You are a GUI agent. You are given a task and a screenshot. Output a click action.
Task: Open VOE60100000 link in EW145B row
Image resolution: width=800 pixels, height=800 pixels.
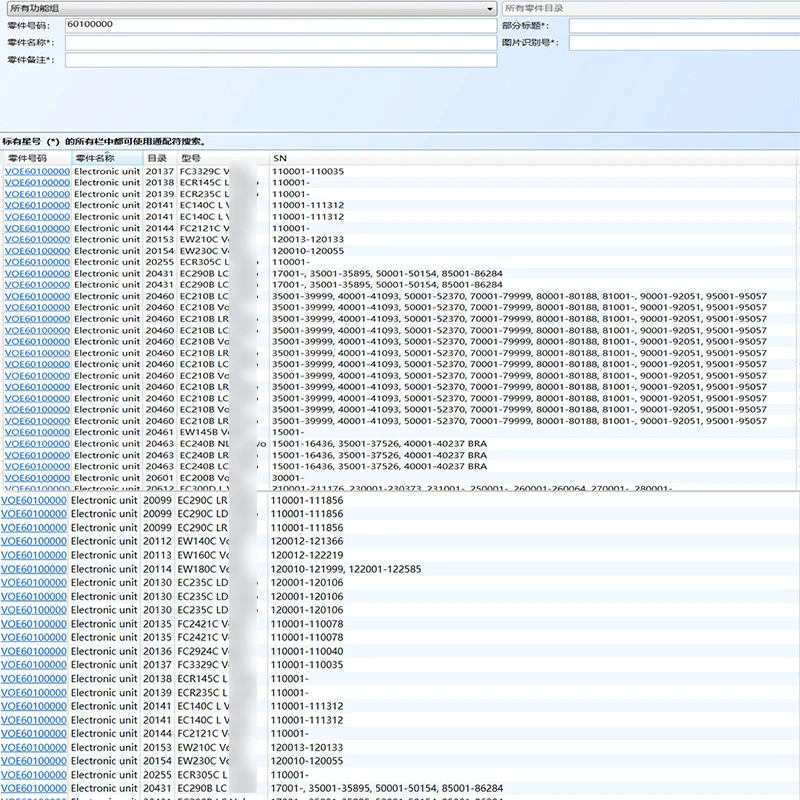coord(37,433)
